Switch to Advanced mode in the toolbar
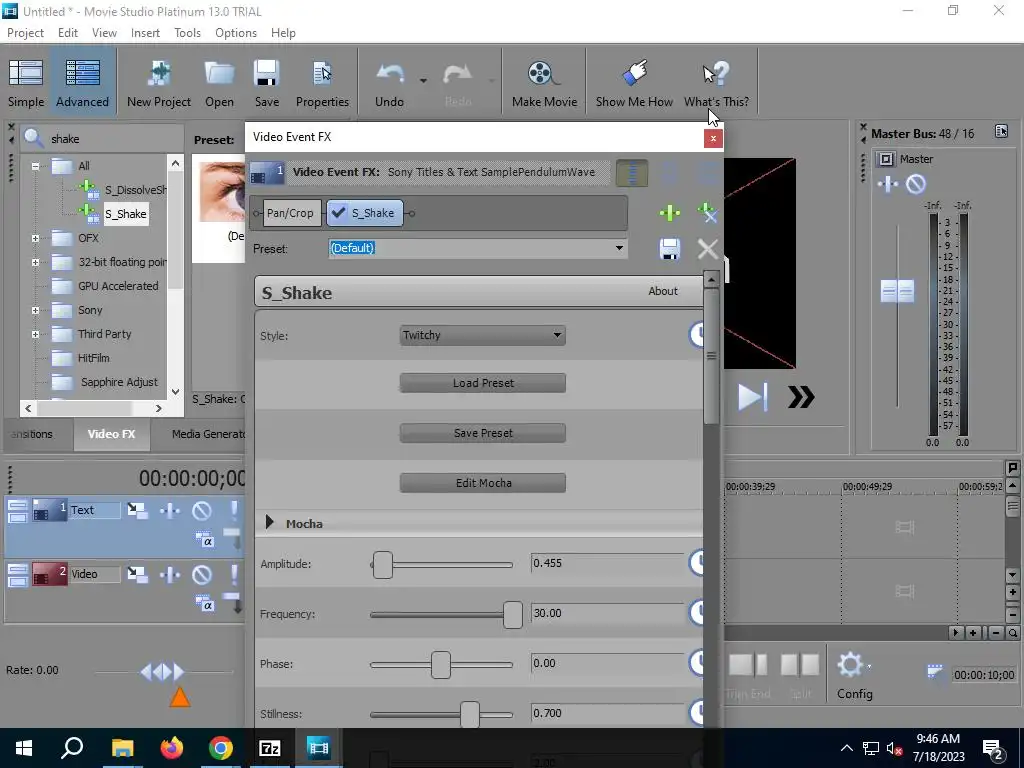The height and width of the screenshot is (768, 1024). point(82,82)
